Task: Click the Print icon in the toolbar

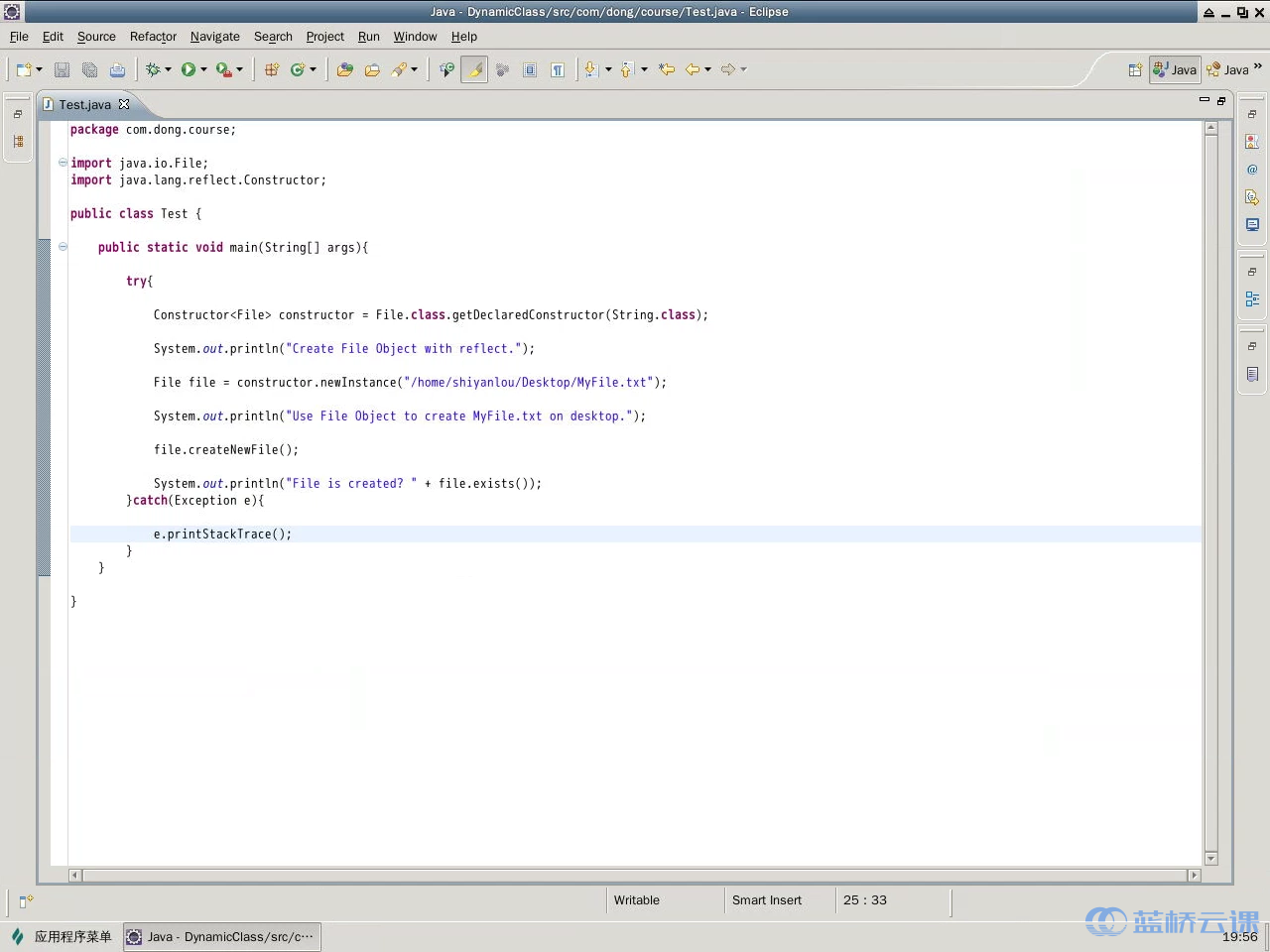Action: (117, 69)
